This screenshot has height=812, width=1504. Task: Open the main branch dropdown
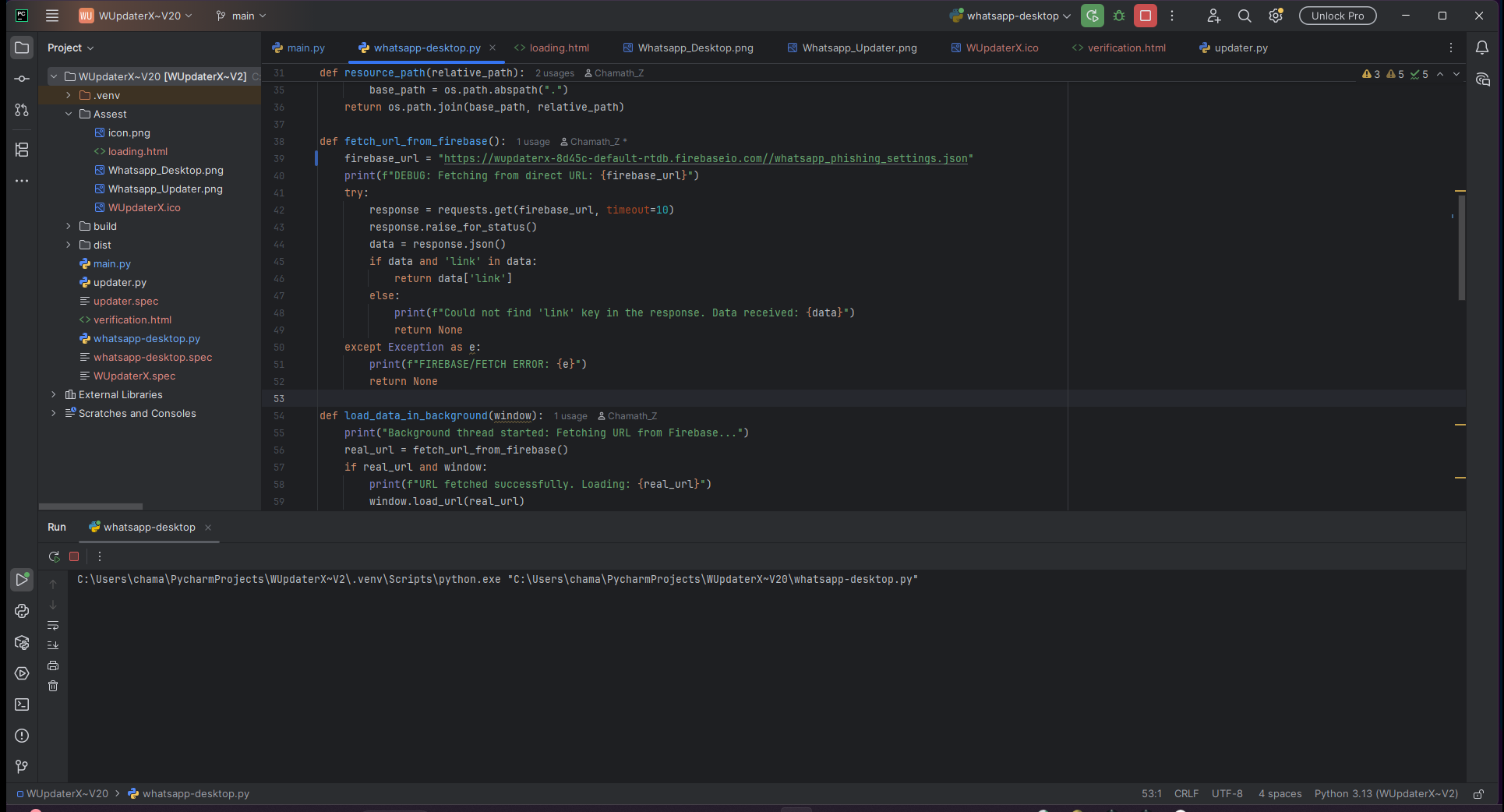coord(241,16)
